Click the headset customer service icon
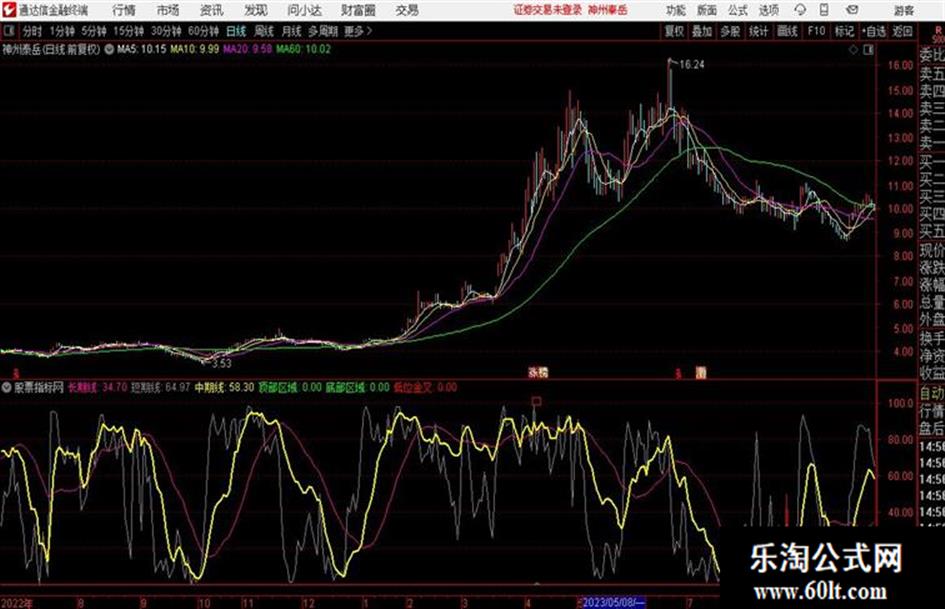Viewport: 945px width, 609px height. (x=800, y=10)
